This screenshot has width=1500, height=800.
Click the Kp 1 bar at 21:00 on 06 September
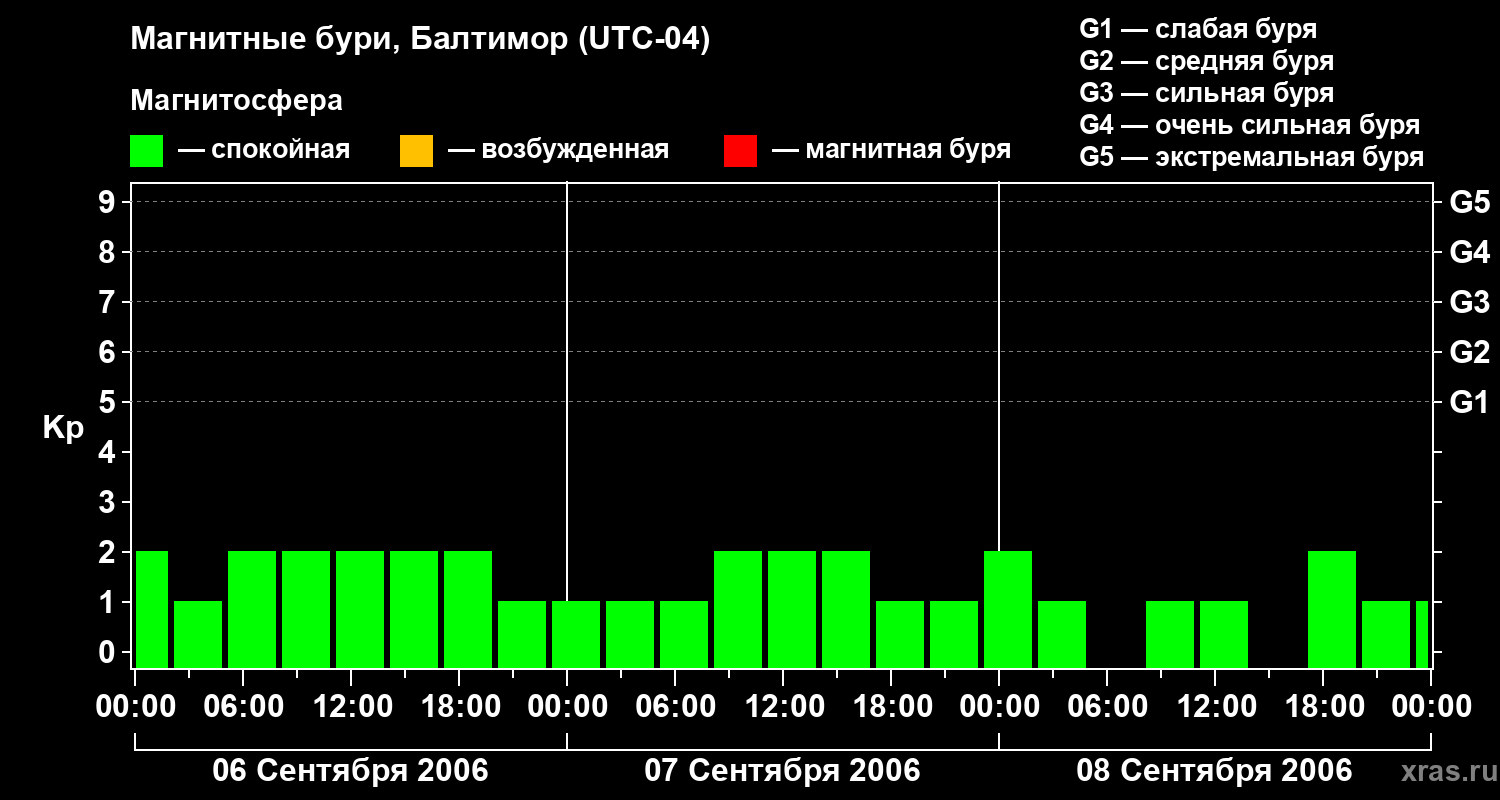pos(522,634)
